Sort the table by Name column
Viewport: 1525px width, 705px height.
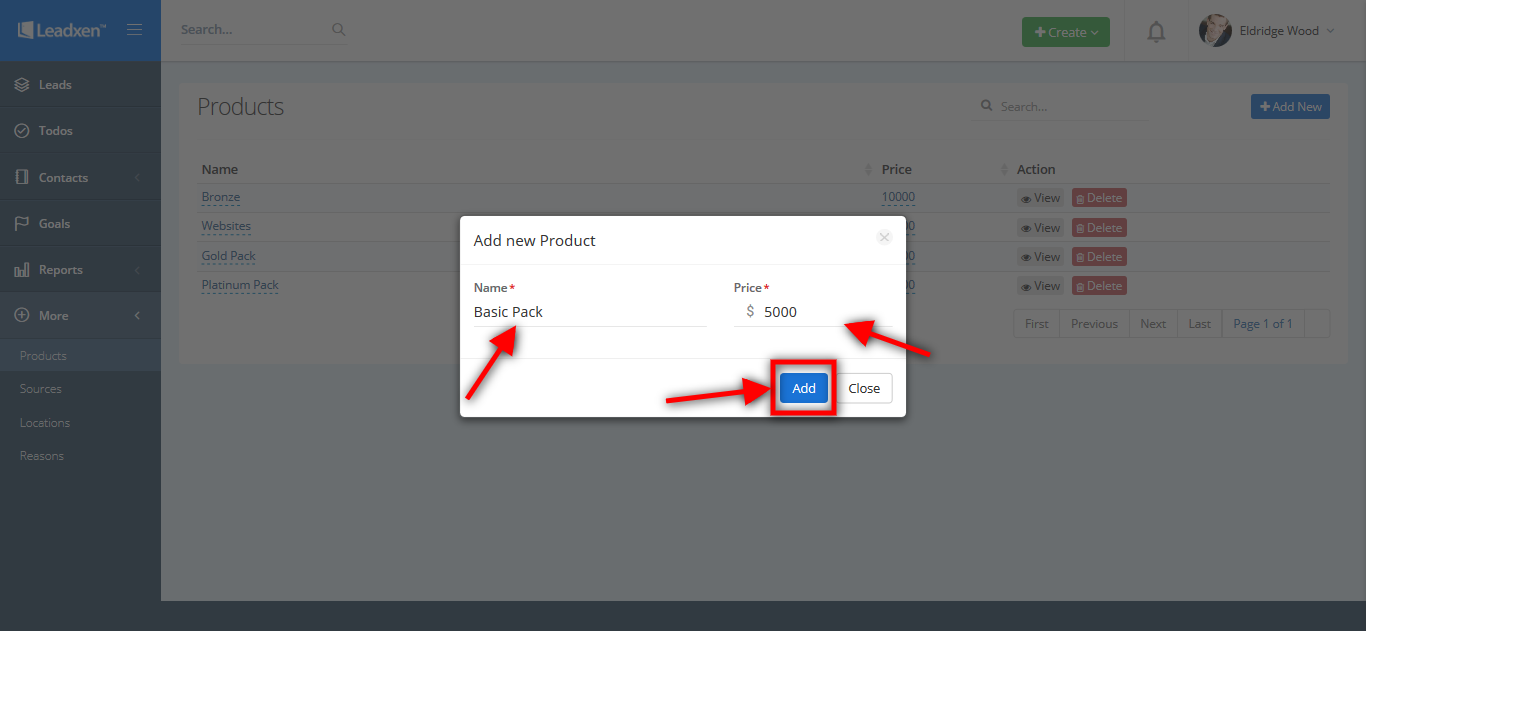point(537,170)
